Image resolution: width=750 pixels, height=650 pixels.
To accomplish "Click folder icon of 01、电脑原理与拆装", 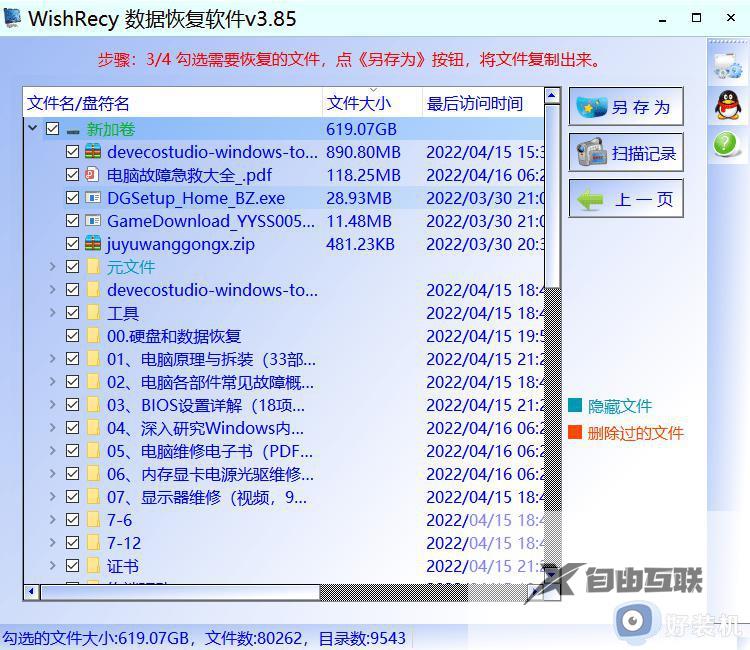I will tap(94, 358).
